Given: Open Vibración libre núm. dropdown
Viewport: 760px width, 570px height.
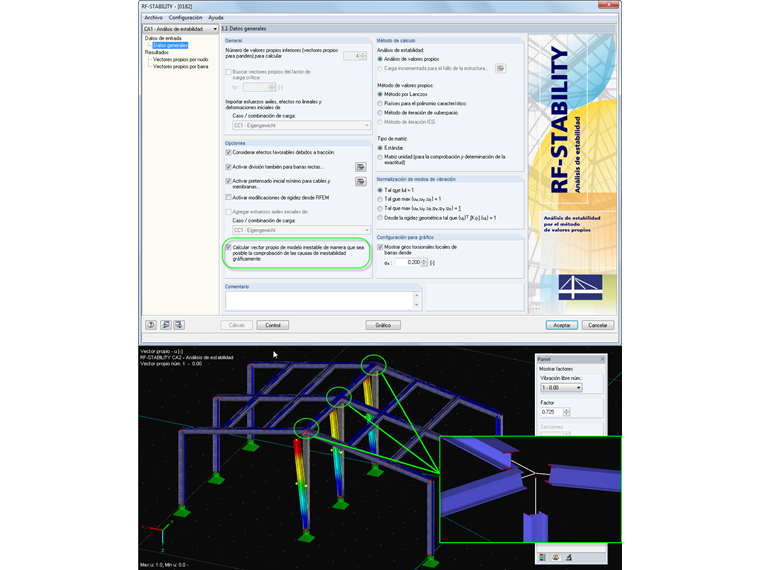Looking at the screenshot, I should 561,388.
